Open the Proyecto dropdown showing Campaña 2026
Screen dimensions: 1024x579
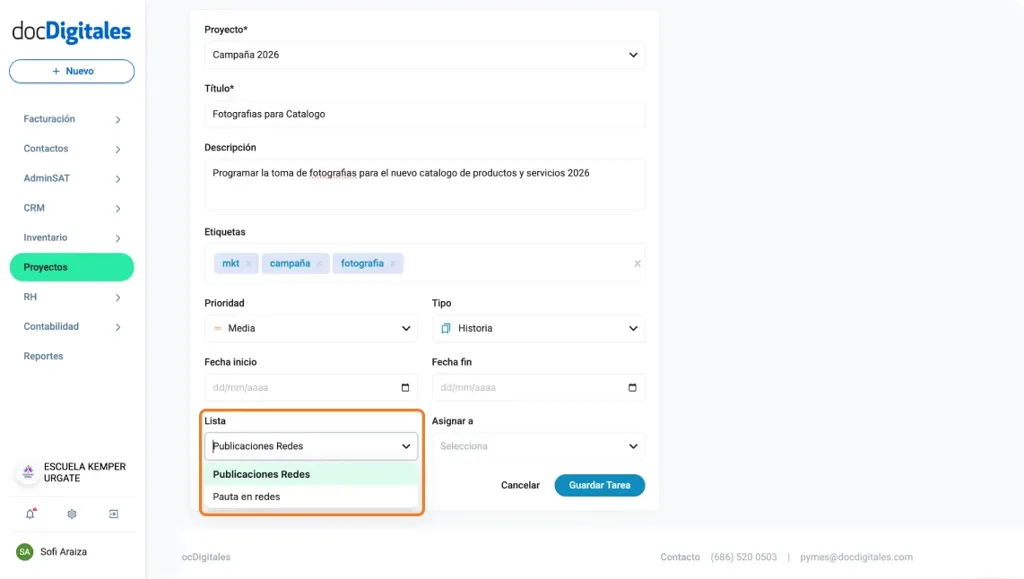424,55
